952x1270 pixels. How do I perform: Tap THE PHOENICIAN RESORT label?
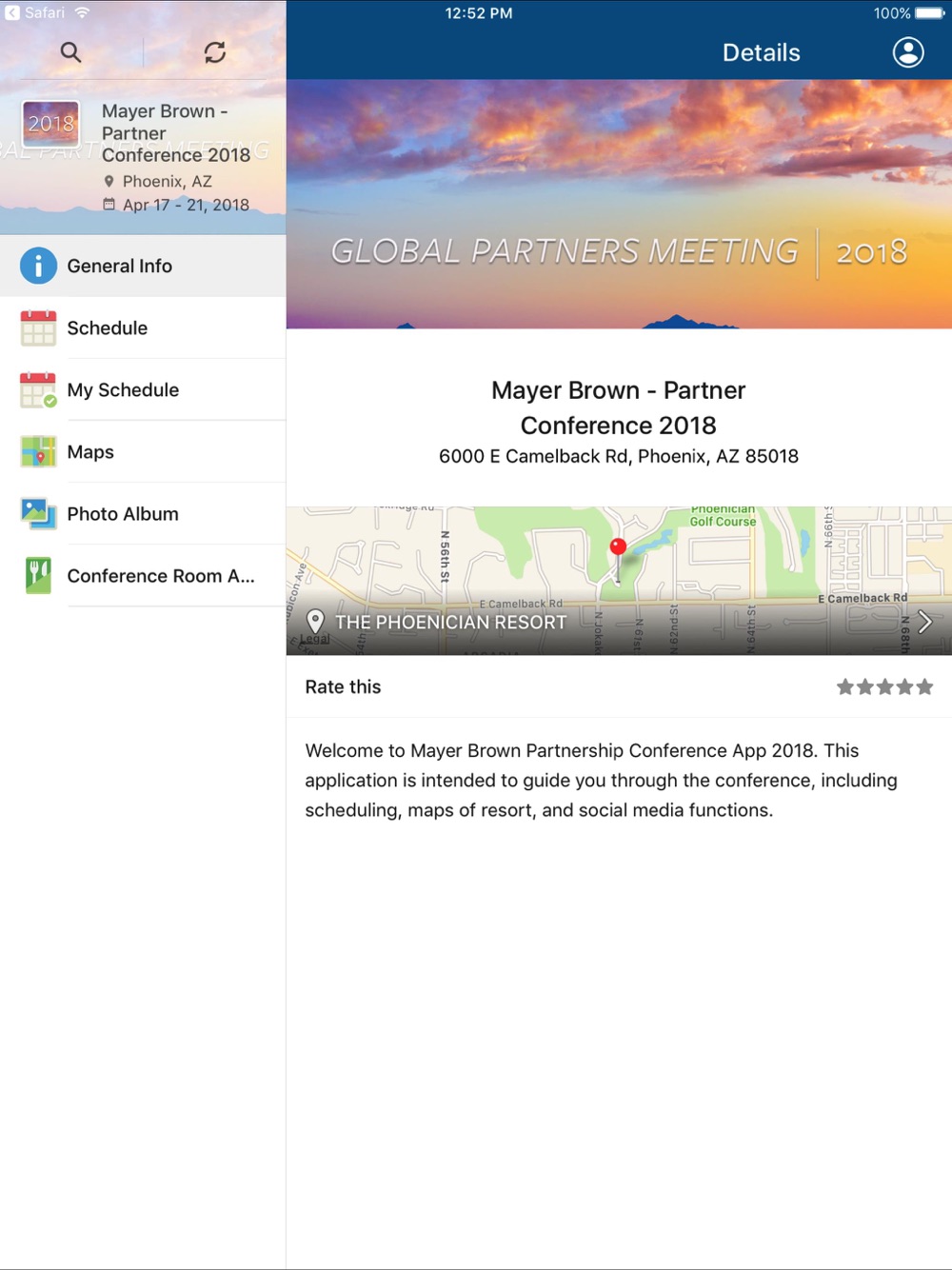[x=451, y=622]
